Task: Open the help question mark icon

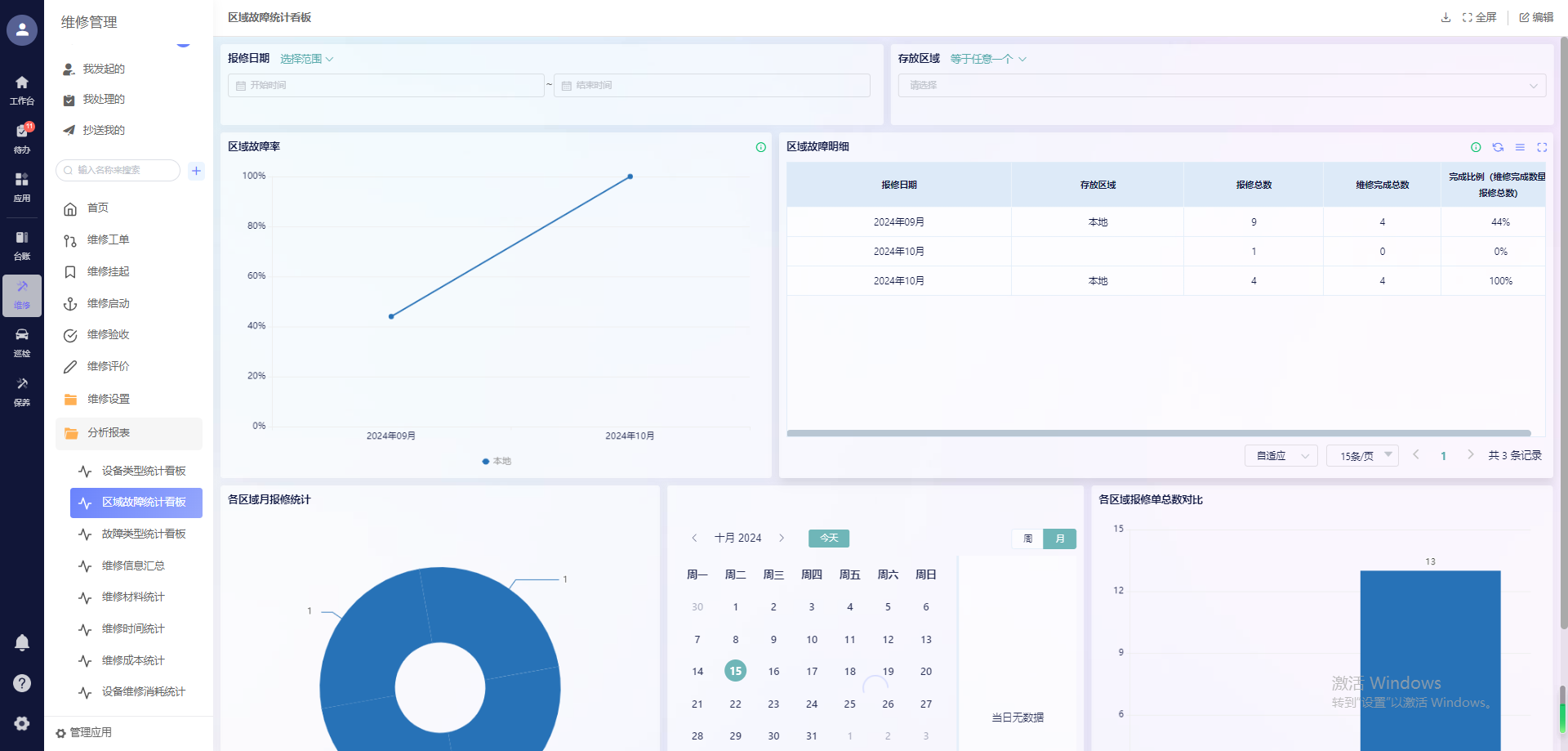Action: [x=22, y=683]
